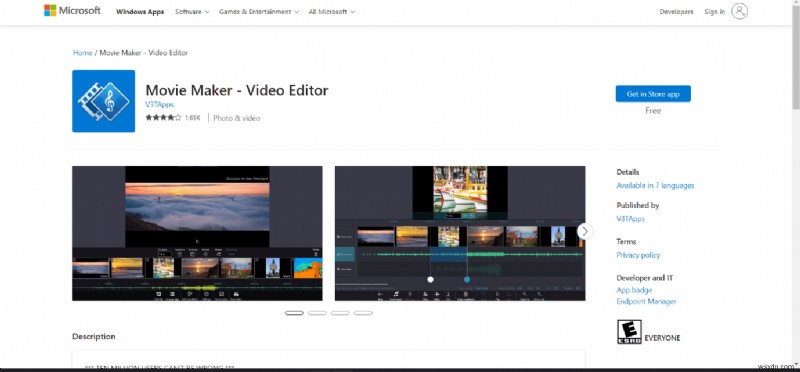Click the blue timeline marker handle
The height and width of the screenshot is (372, 800).
coord(467,279)
